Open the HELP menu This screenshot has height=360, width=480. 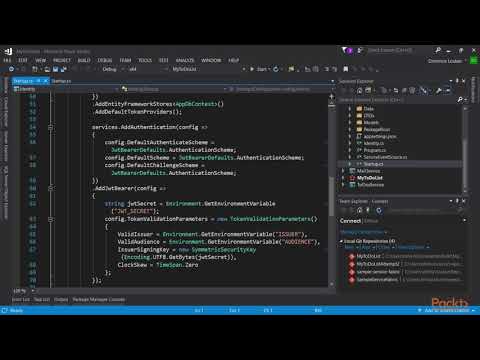point(233,60)
